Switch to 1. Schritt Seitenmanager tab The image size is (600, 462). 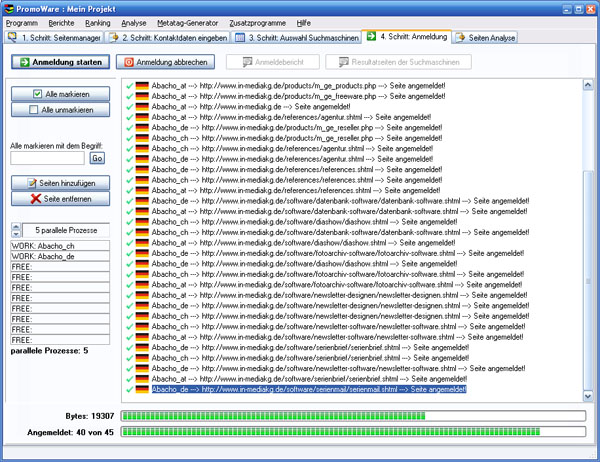(55, 38)
